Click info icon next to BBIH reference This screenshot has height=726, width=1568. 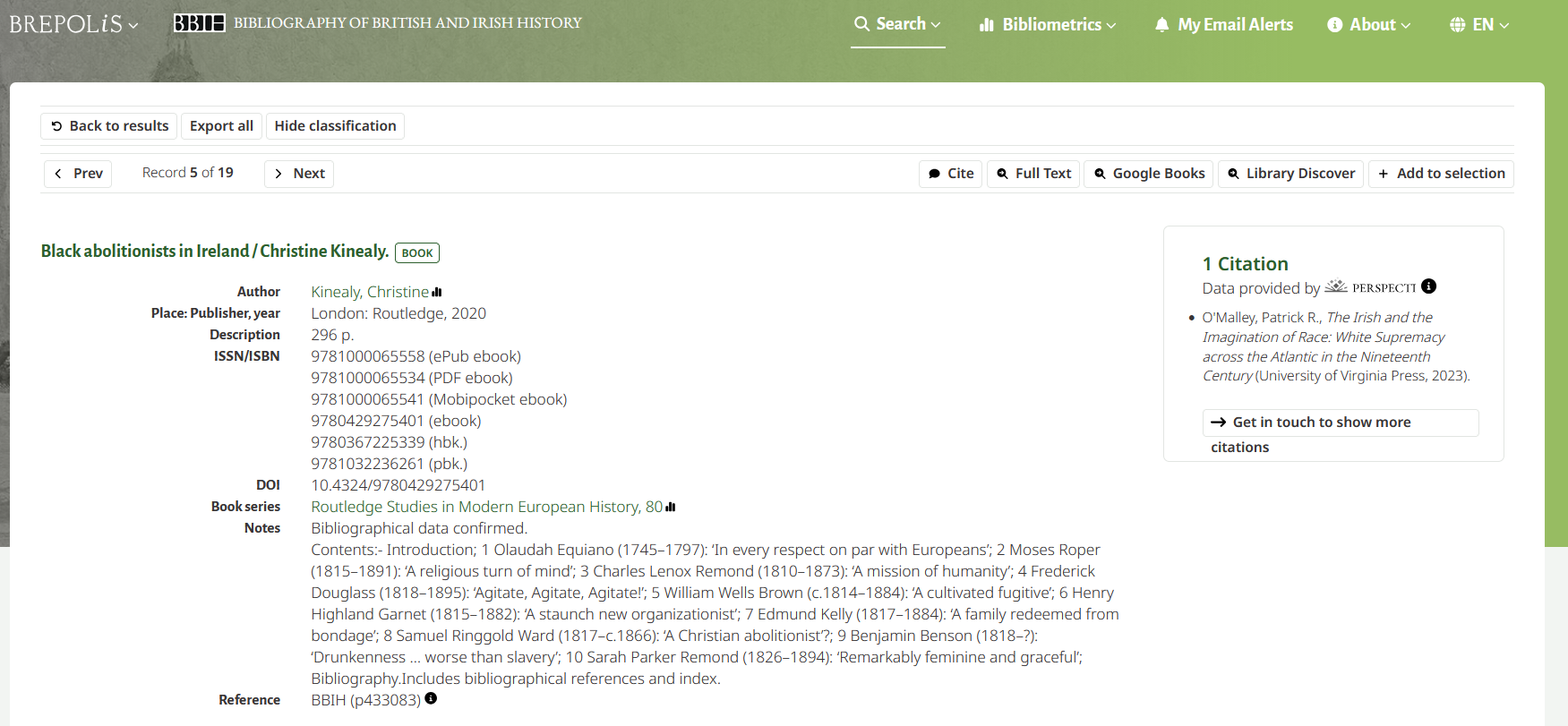[431, 699]
